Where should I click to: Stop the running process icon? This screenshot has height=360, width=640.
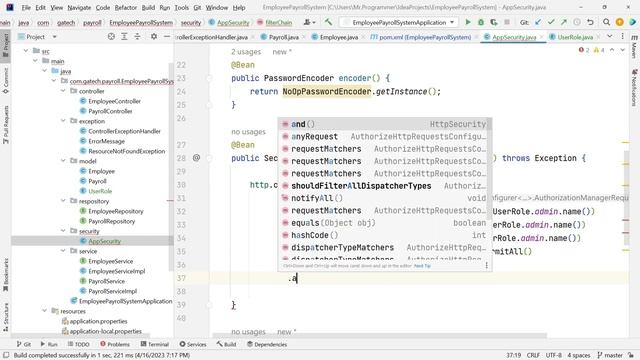tap(507, 22)
